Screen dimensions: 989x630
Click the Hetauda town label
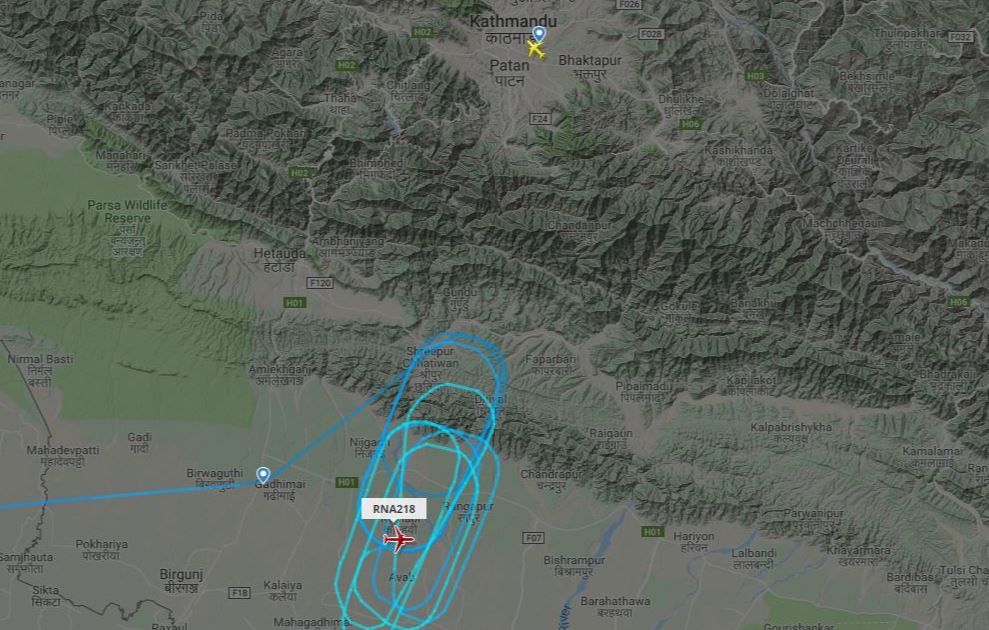tap(279, 254)
